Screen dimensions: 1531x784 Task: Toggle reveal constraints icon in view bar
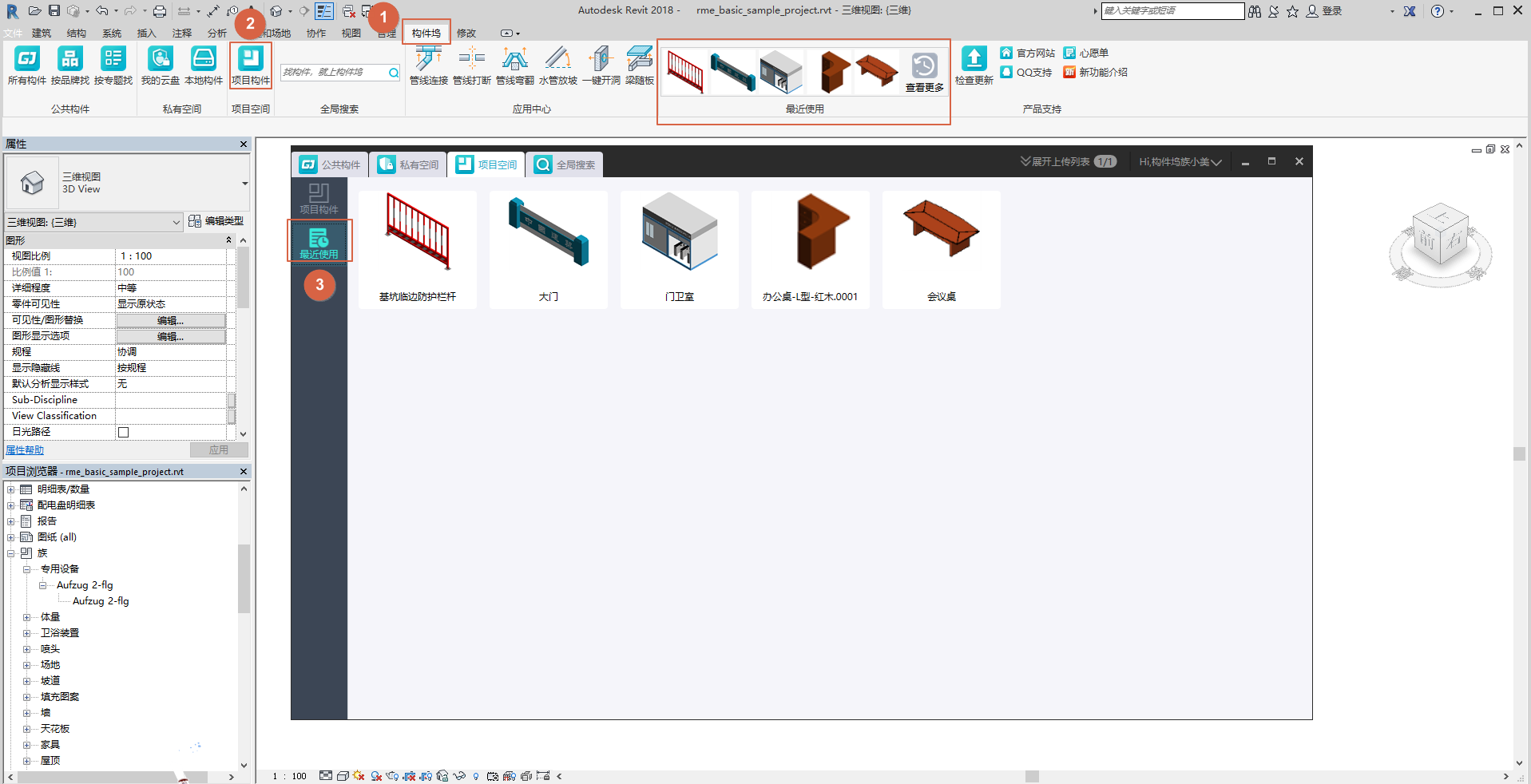click(543, 775)
